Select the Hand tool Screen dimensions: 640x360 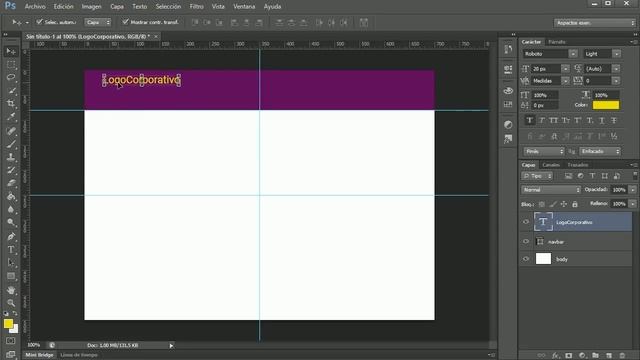click(11, 290)
